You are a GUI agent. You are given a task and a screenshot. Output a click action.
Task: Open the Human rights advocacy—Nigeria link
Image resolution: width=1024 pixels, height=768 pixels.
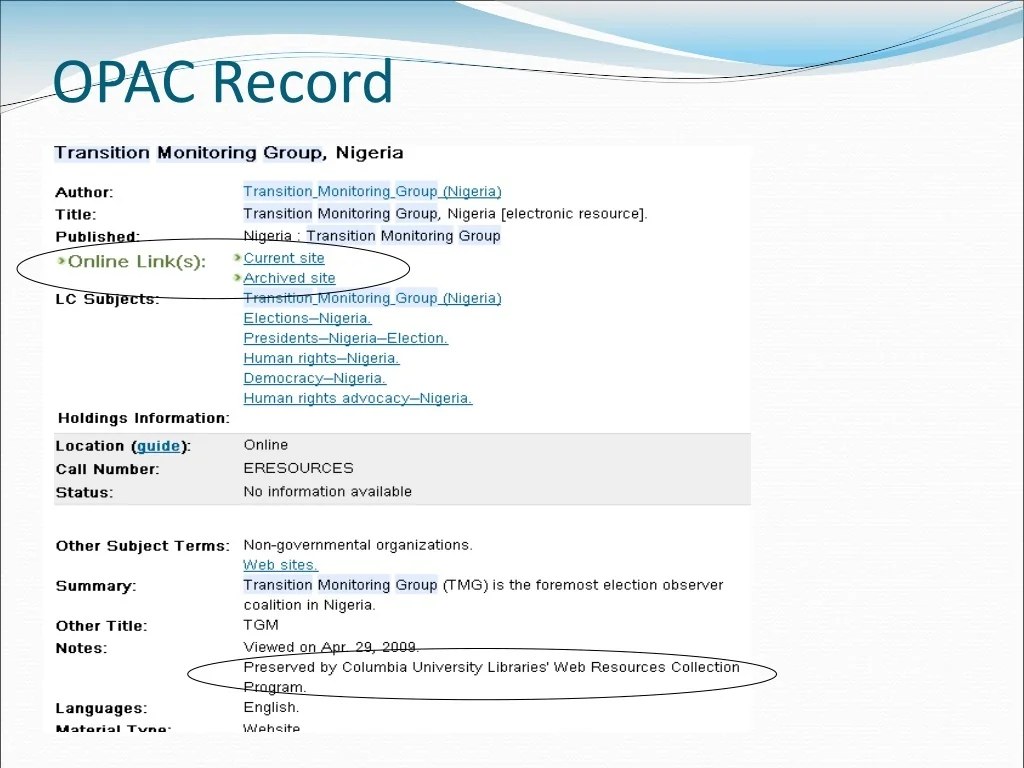click(357, 398)
